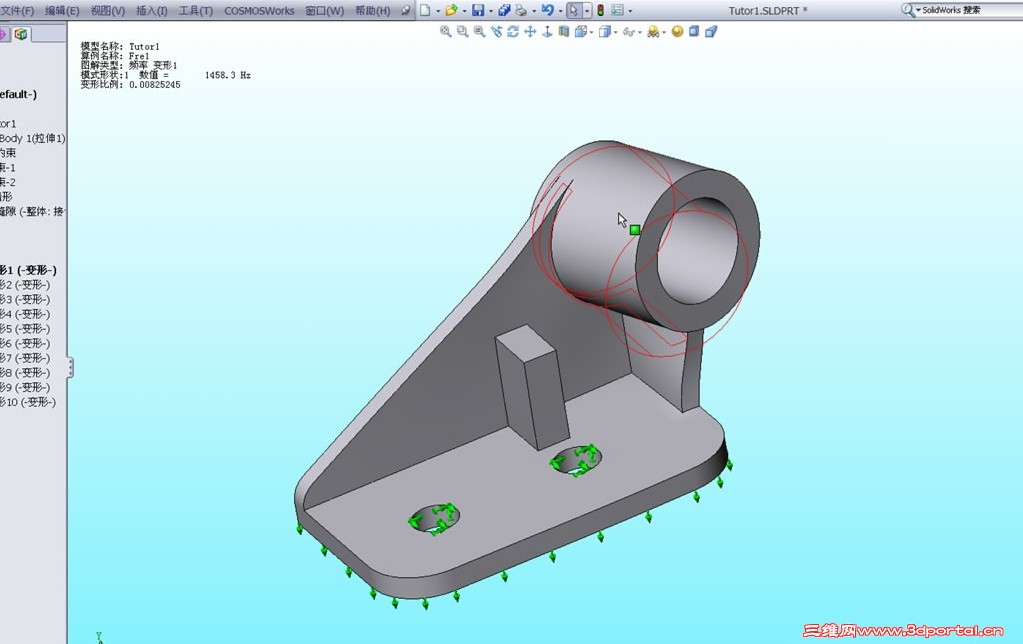Open the 视图(V) menu

108,10
